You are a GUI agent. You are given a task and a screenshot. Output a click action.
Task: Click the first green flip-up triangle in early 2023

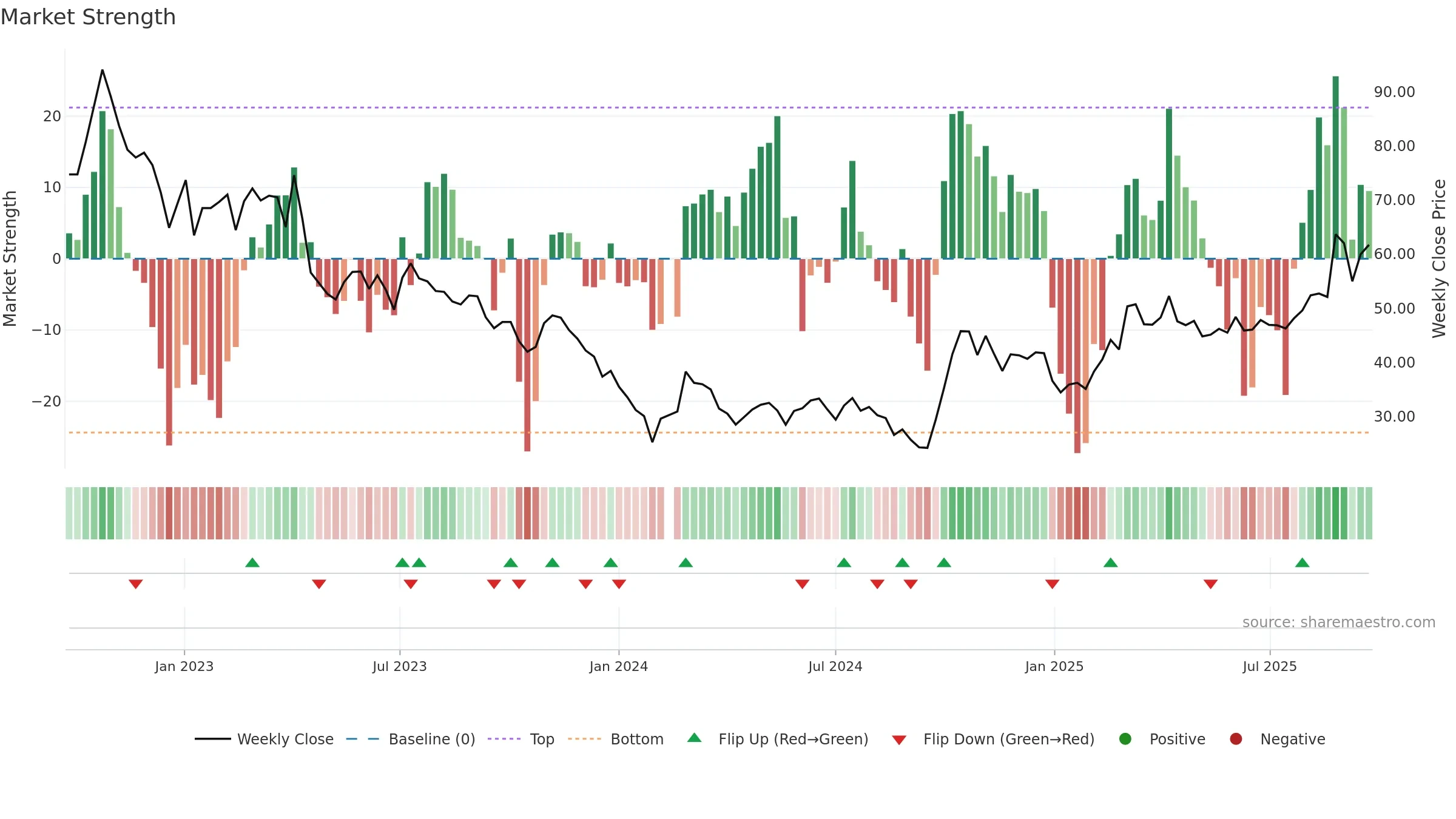(252, 562)
